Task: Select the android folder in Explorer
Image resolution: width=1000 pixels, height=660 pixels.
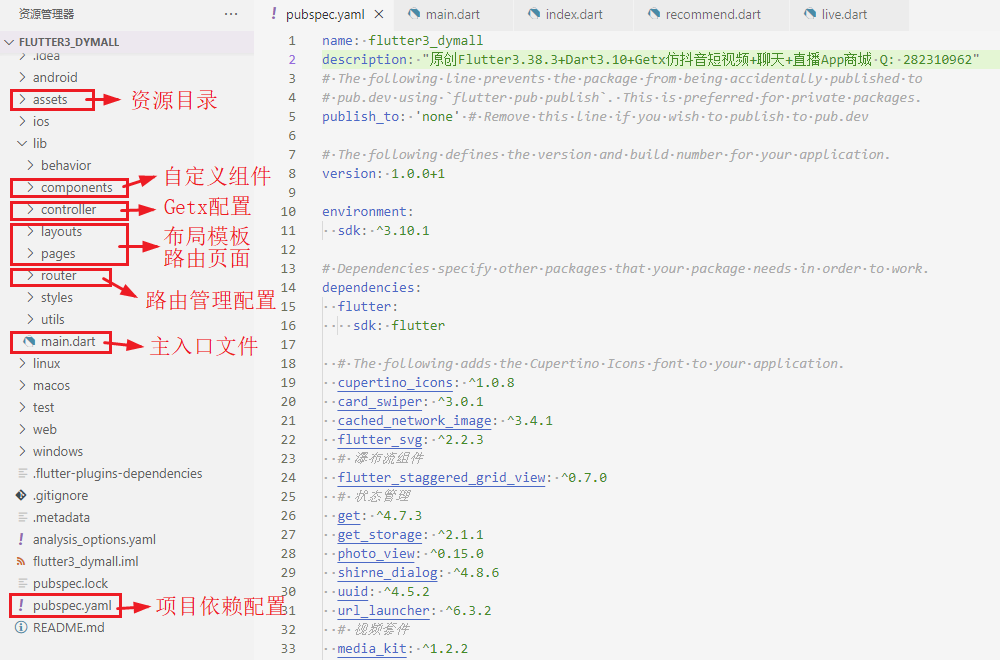Action: (x=54, y=77)
